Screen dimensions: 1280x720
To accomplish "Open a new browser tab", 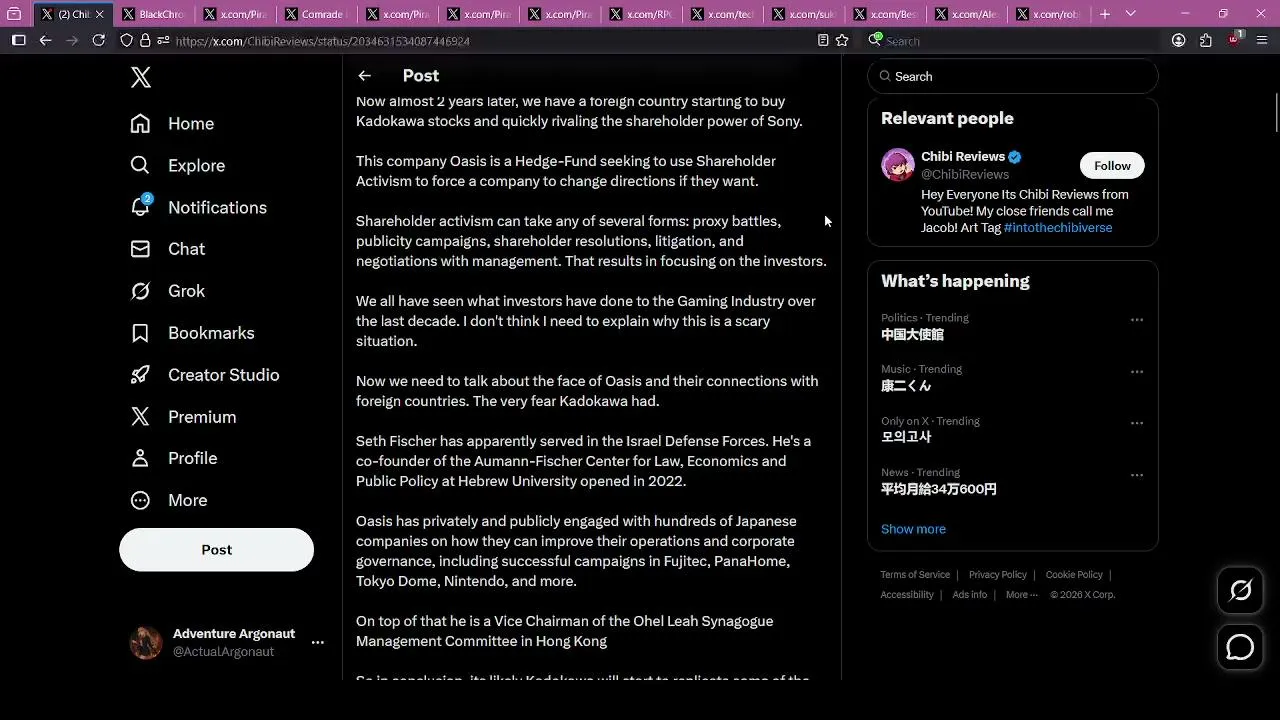I will point(1104,14).
